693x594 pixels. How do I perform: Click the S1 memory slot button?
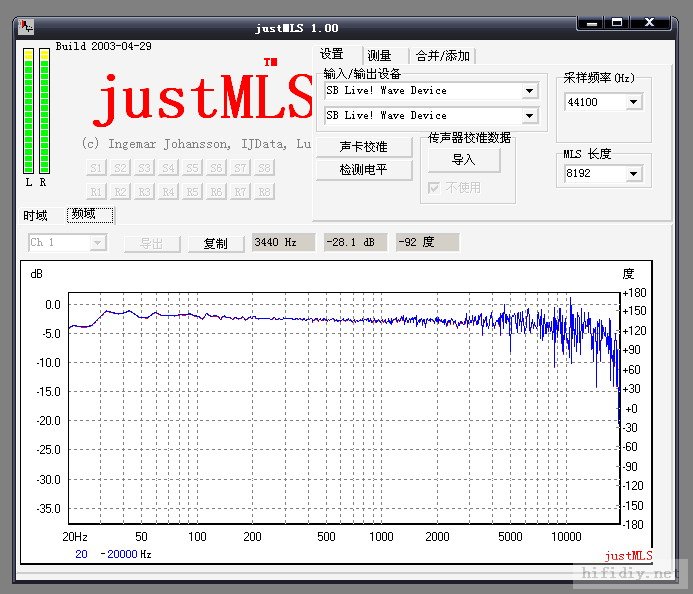click(x=96, y=168)
